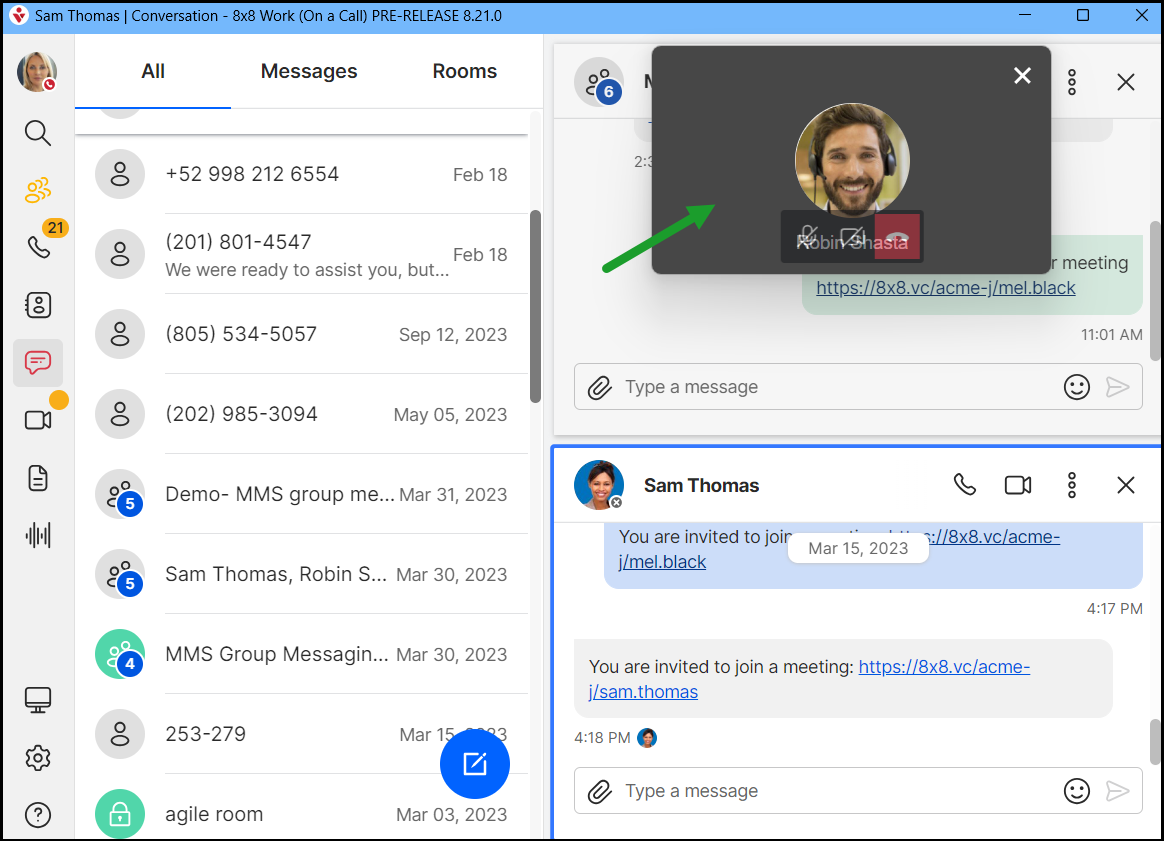
Task: Open the agile room conversation
Action: pyautogui.click(x=302, y=814)
